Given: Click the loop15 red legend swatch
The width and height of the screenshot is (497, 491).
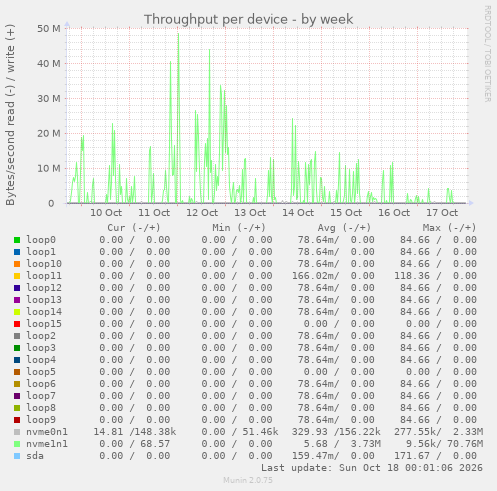Looking at the screenshot, I should [x=17, y=324].
